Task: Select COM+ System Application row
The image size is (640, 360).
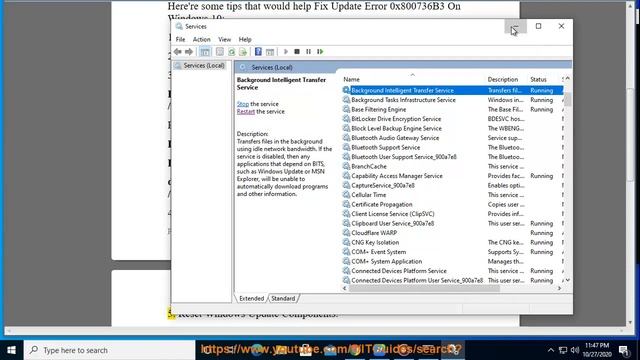Action: pos(453,261)
